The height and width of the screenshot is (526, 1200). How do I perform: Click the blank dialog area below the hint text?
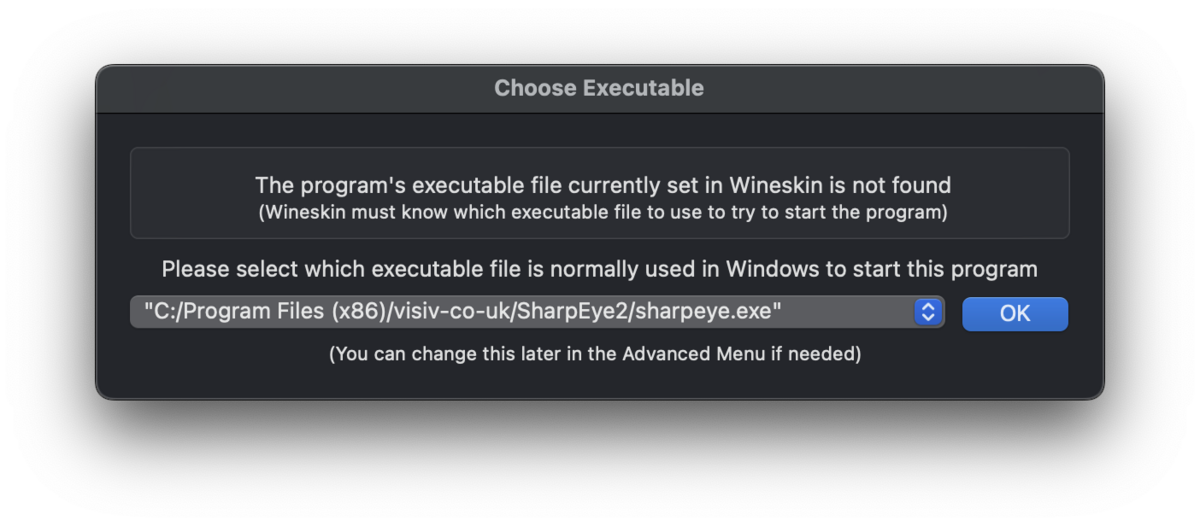click(x=600, y=382)
